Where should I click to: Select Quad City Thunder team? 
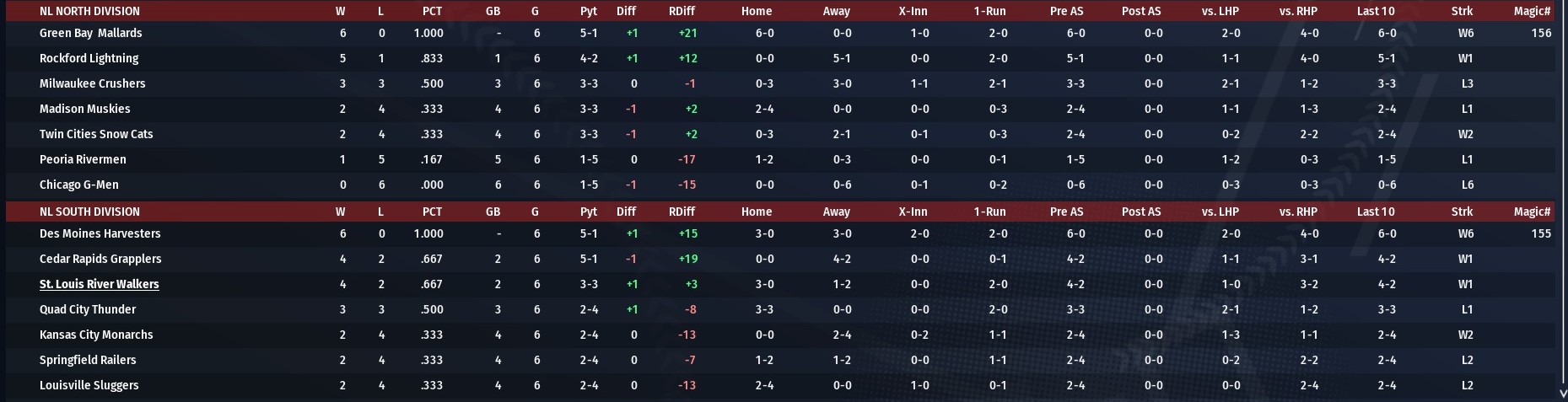click(x=88, y=309)
